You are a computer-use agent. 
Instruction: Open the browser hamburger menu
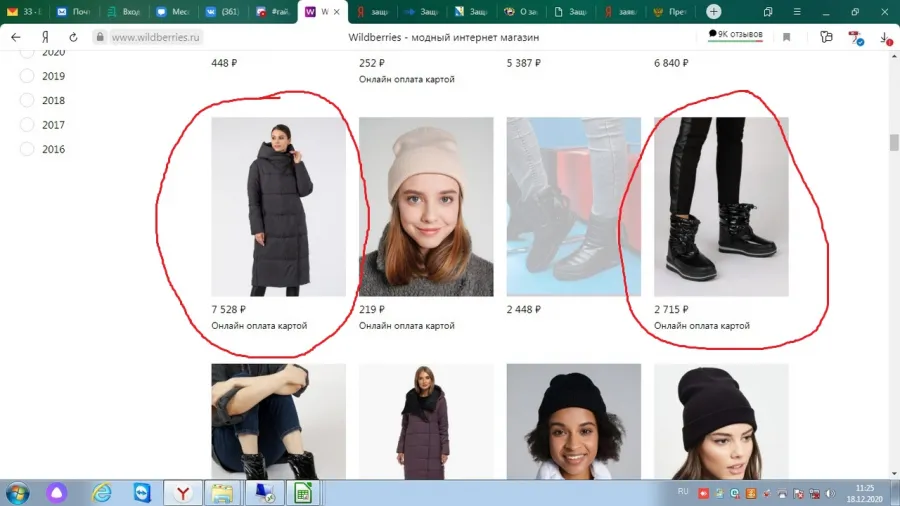(797, 11)
